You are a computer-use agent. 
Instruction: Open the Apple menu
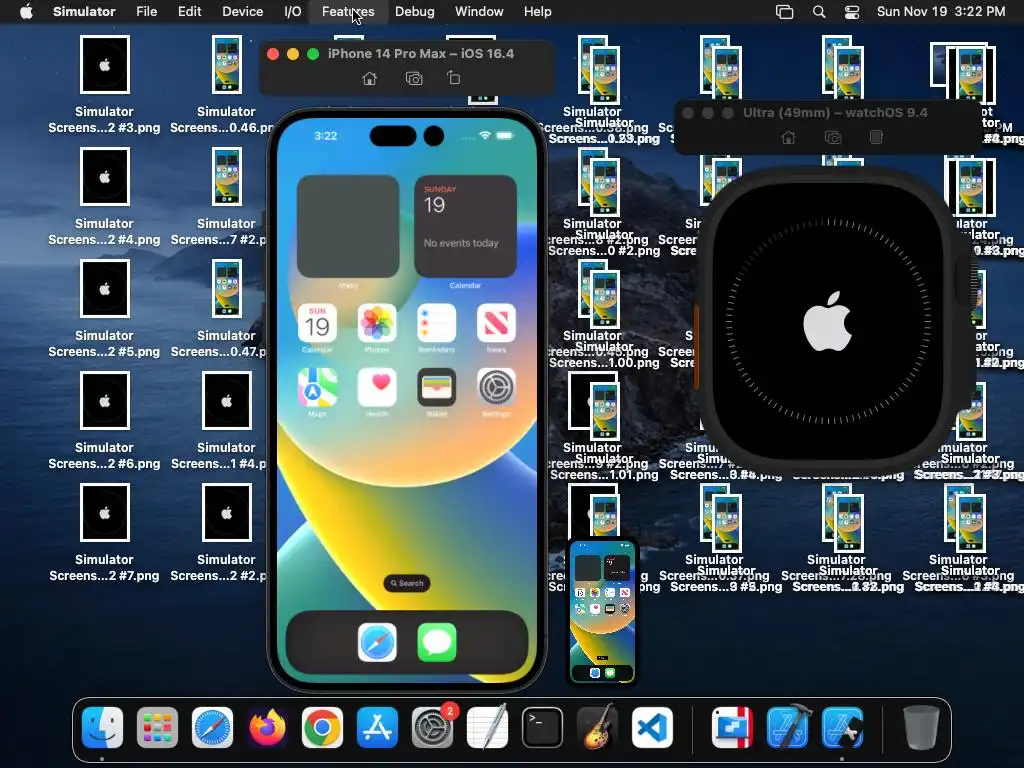[26, 12]
